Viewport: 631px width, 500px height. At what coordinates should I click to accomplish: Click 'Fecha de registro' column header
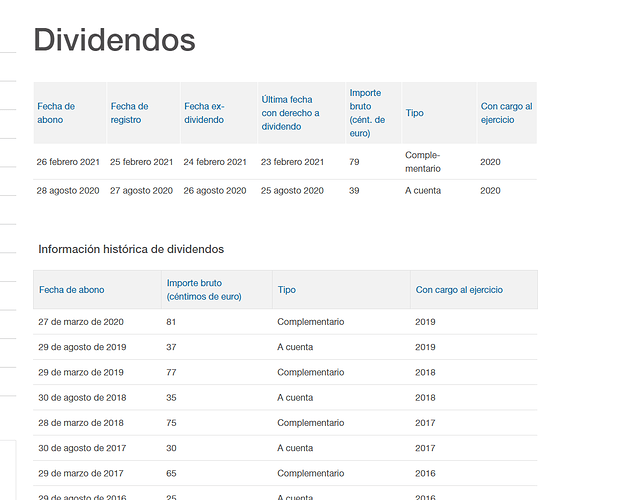tap(129, 113)
